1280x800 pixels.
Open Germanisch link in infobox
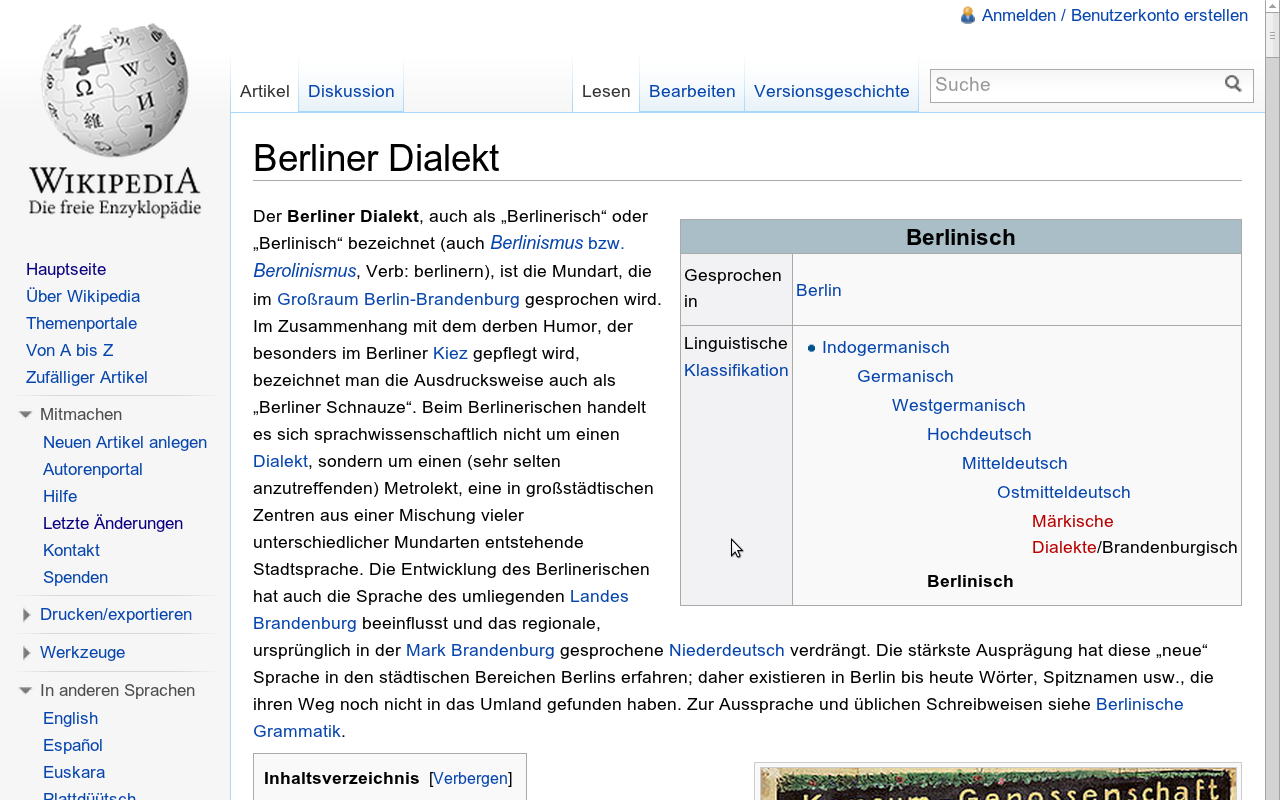[905, 376]
